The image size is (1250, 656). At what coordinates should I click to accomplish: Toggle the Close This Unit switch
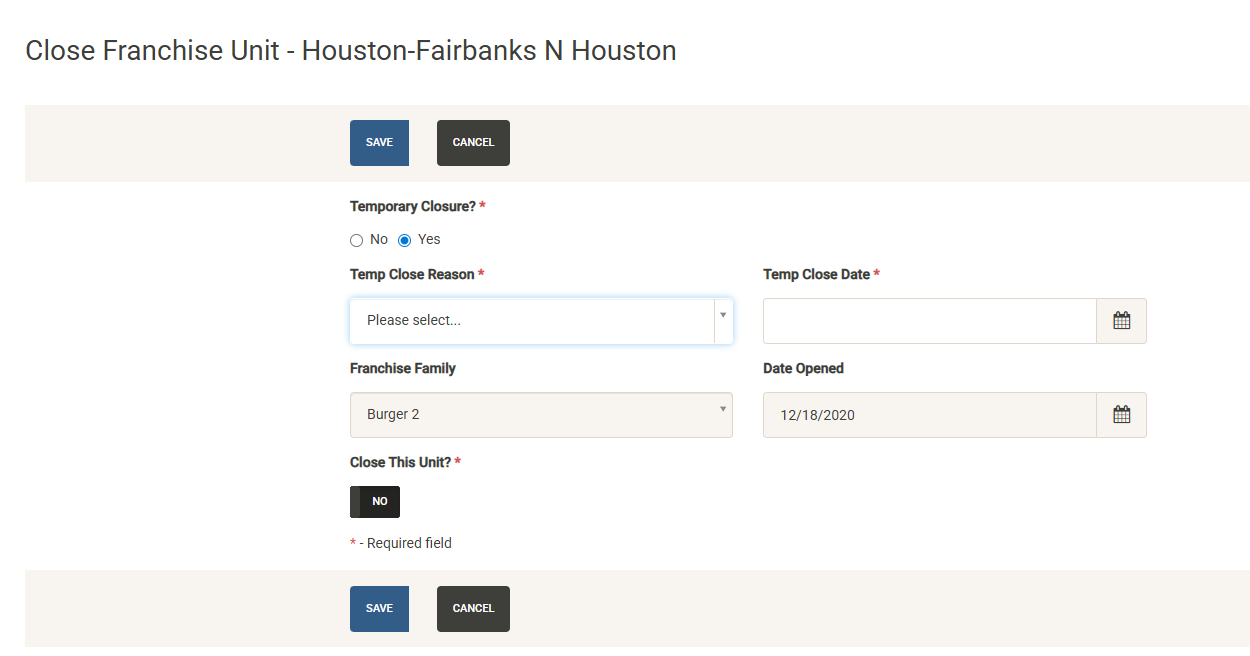click(x=375, y=502)
